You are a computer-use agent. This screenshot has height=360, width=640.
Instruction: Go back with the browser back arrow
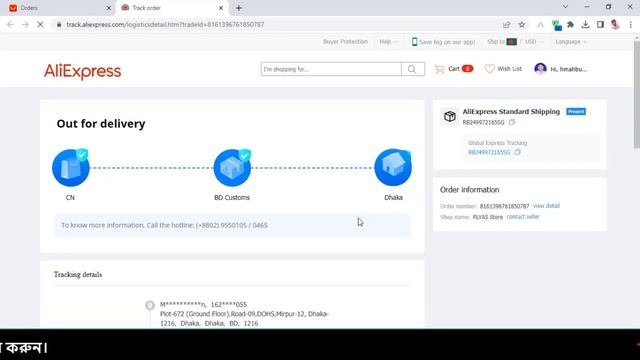(x=10, y=24)
